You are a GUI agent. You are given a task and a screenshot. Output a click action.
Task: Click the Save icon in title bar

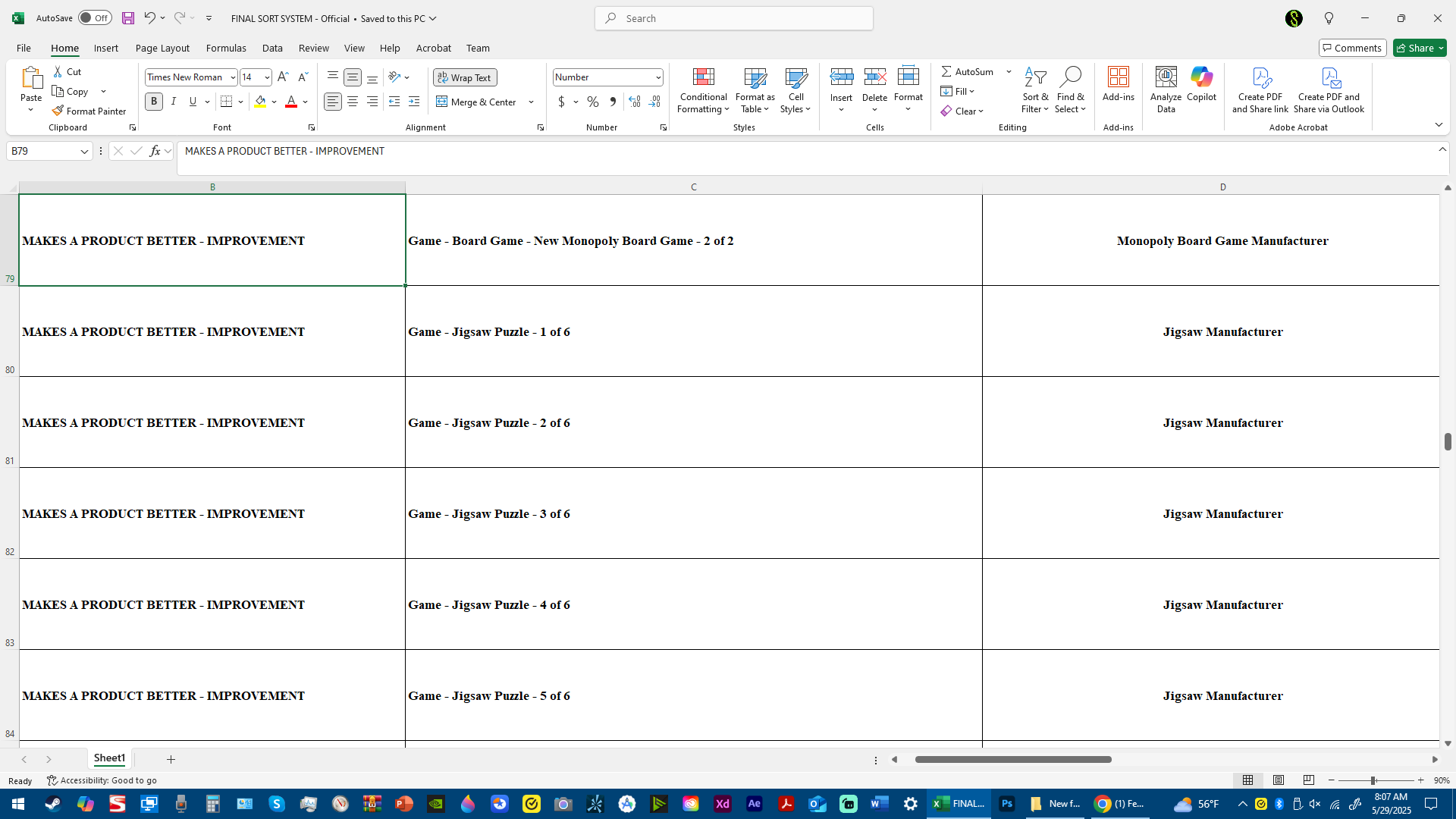(128, 18)
